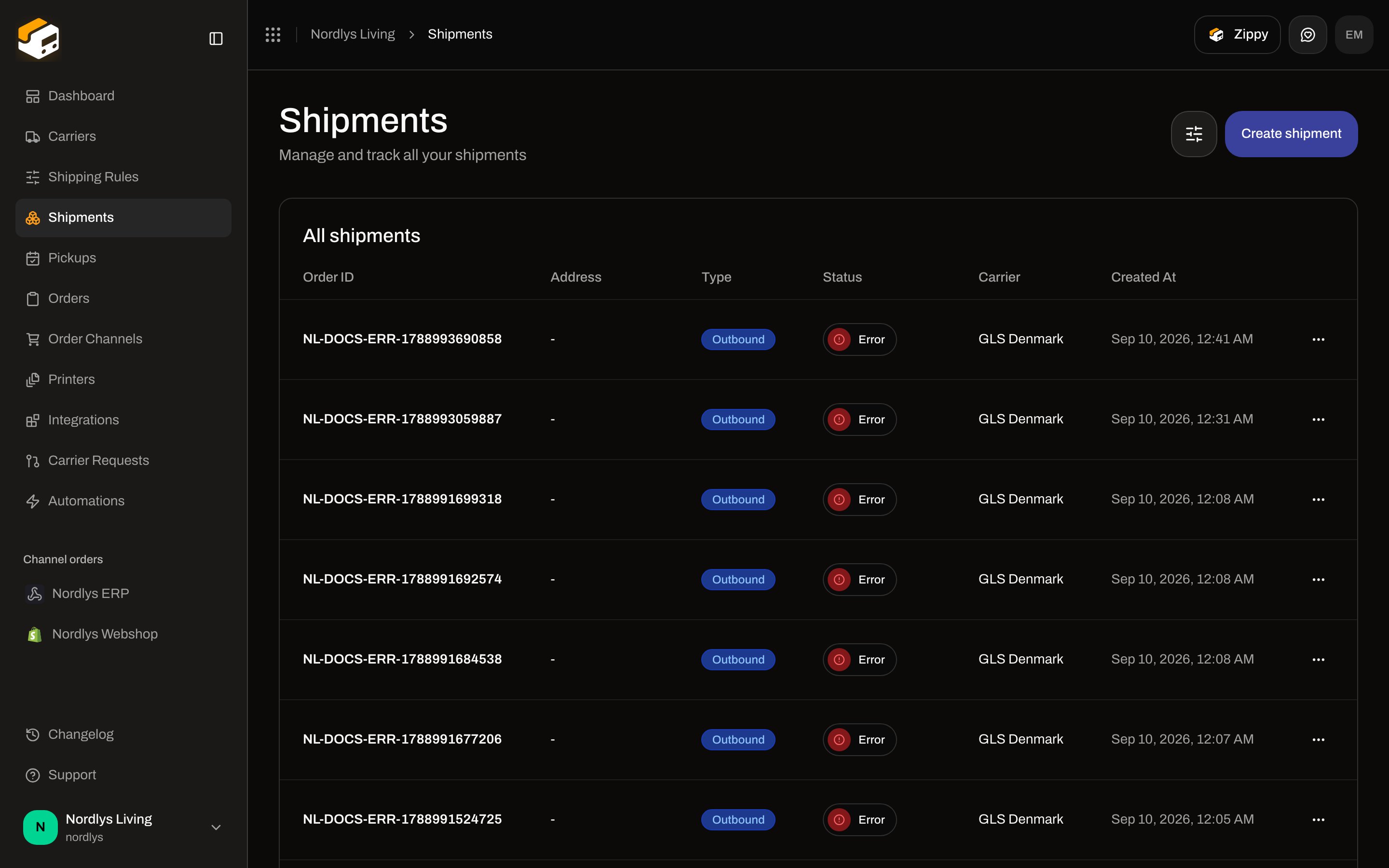View the Changelog
This screenshot has width=1389, height=868.
[123, 734]
